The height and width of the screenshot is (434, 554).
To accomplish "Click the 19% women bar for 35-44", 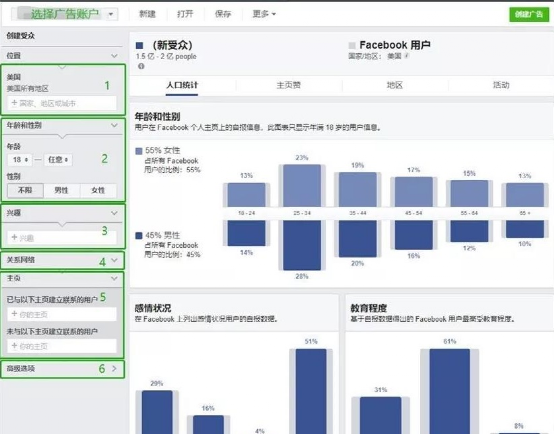I will click(358, 189).
